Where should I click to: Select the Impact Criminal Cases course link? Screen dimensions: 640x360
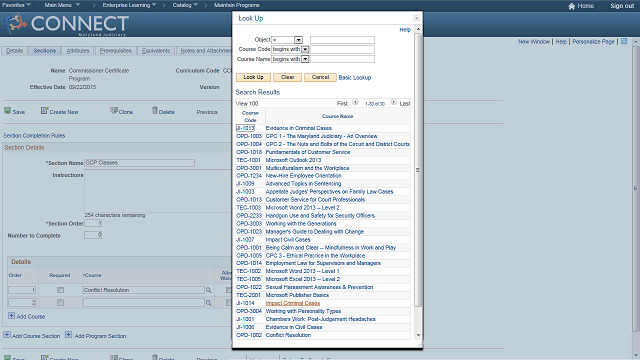[x=293, y=303]
